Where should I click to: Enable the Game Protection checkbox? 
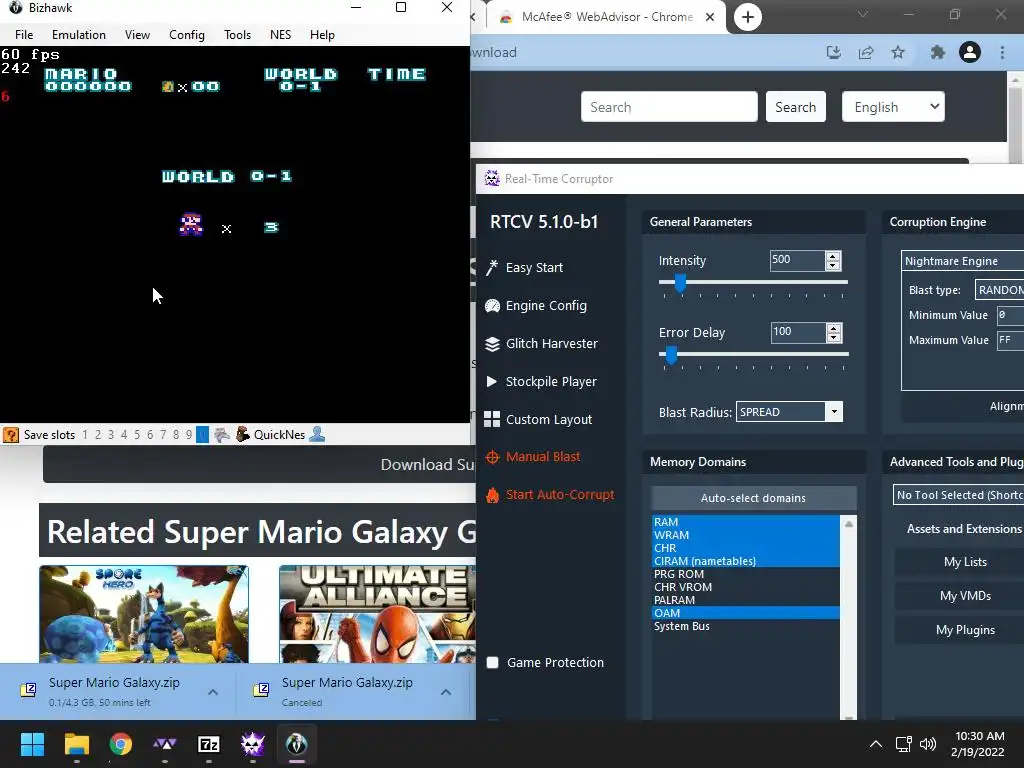point(492,663)
